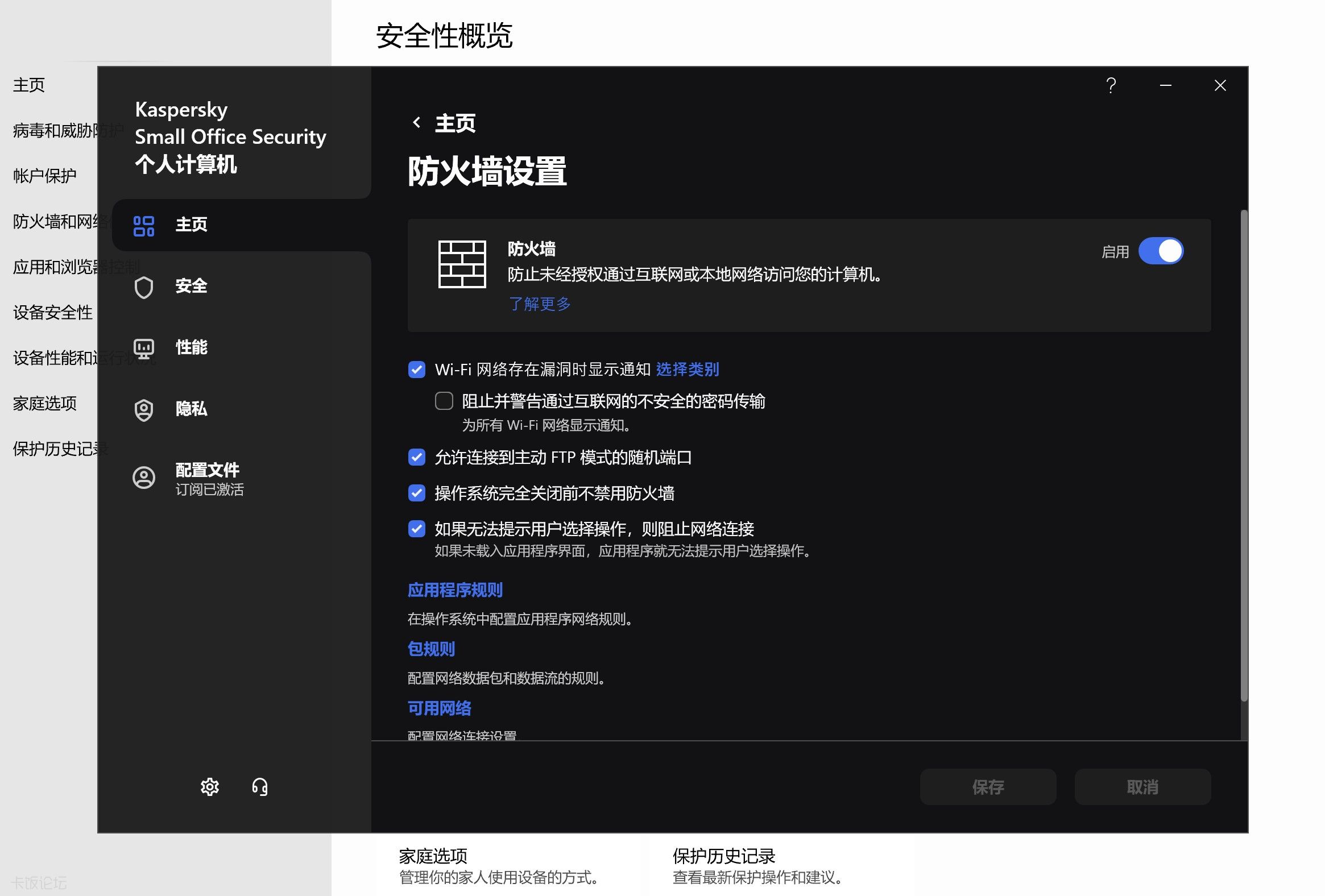The width and height of the screenshot is (1325, 896).
Task: Click the grid icon beside 主页
Action: 144,226
